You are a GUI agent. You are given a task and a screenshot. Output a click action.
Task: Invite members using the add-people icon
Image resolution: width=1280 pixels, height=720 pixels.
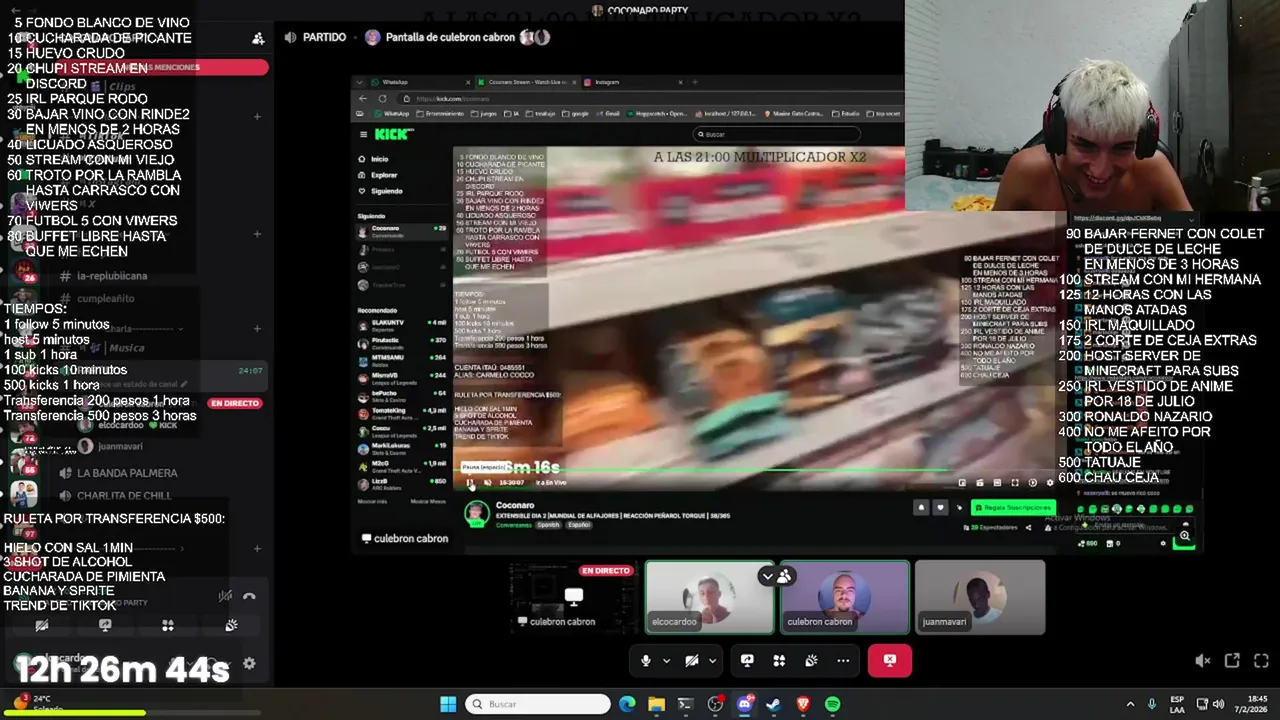click(258, 38)
